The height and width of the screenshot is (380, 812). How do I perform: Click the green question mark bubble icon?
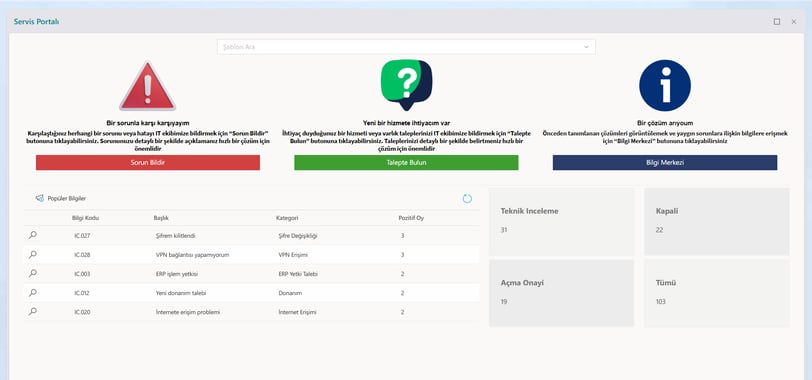[x=407, y=84]
